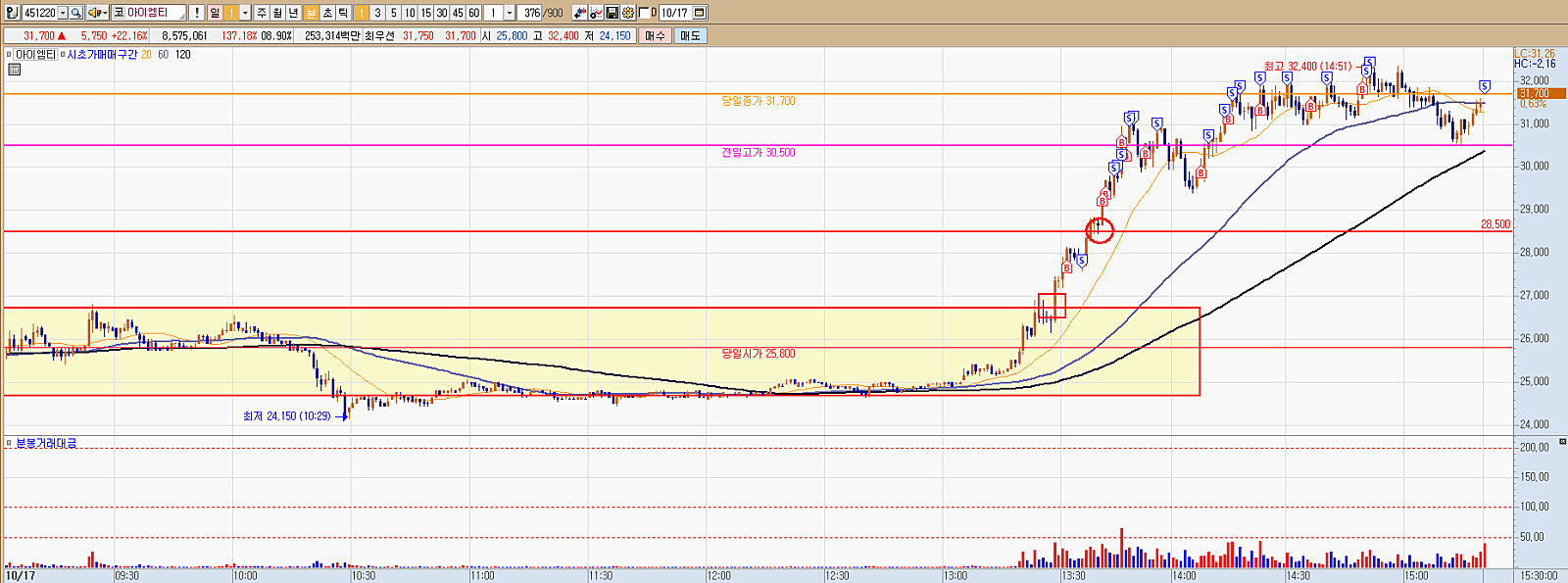Expand the dropdown after the orange 1 next to 일
Screen dimensions: 1568x583
point(245,13)
